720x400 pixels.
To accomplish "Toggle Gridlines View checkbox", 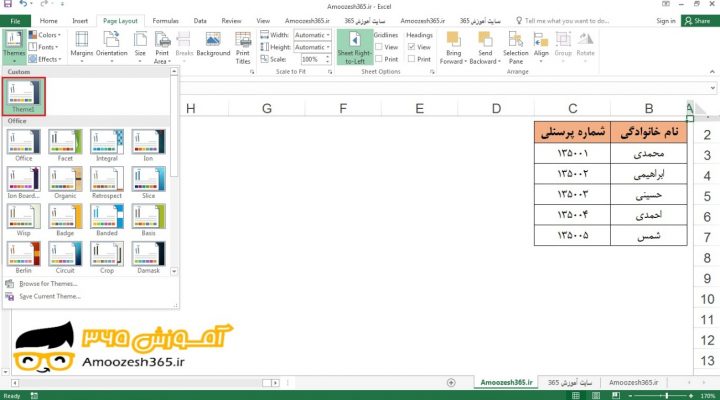I will [x=379, y=47].
